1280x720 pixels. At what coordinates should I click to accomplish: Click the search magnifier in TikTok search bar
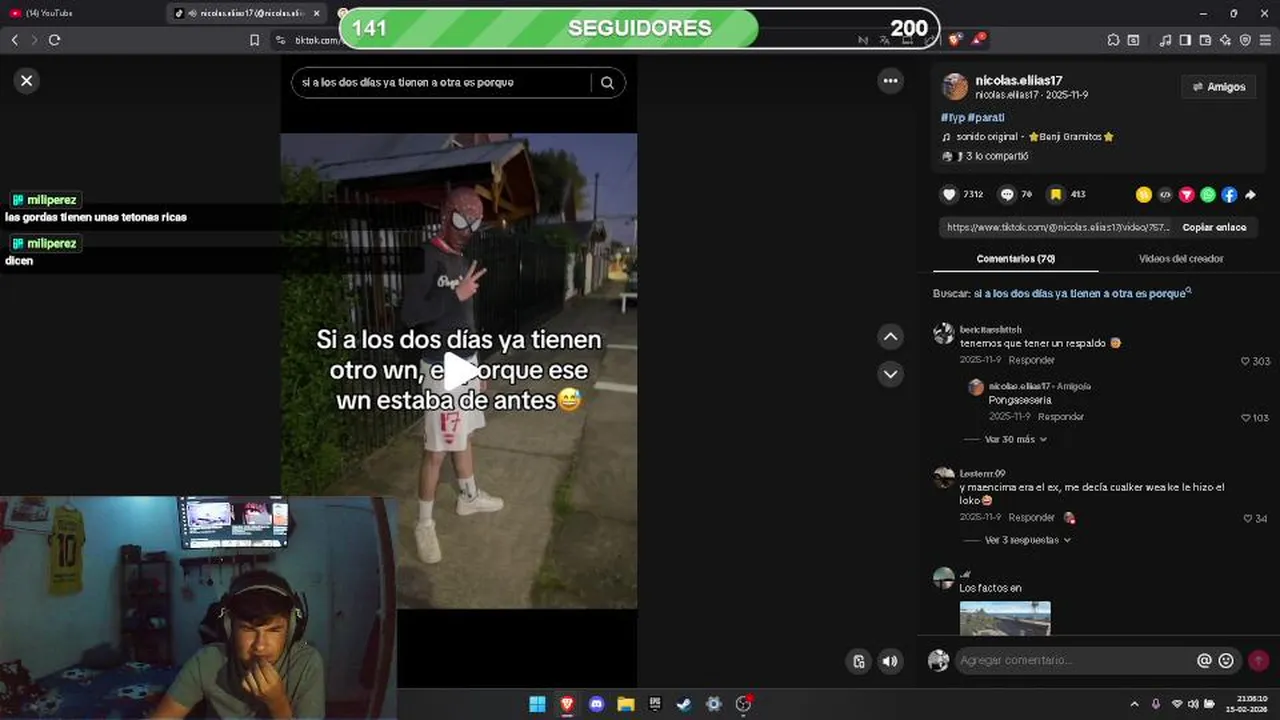(x=607, y=83)
